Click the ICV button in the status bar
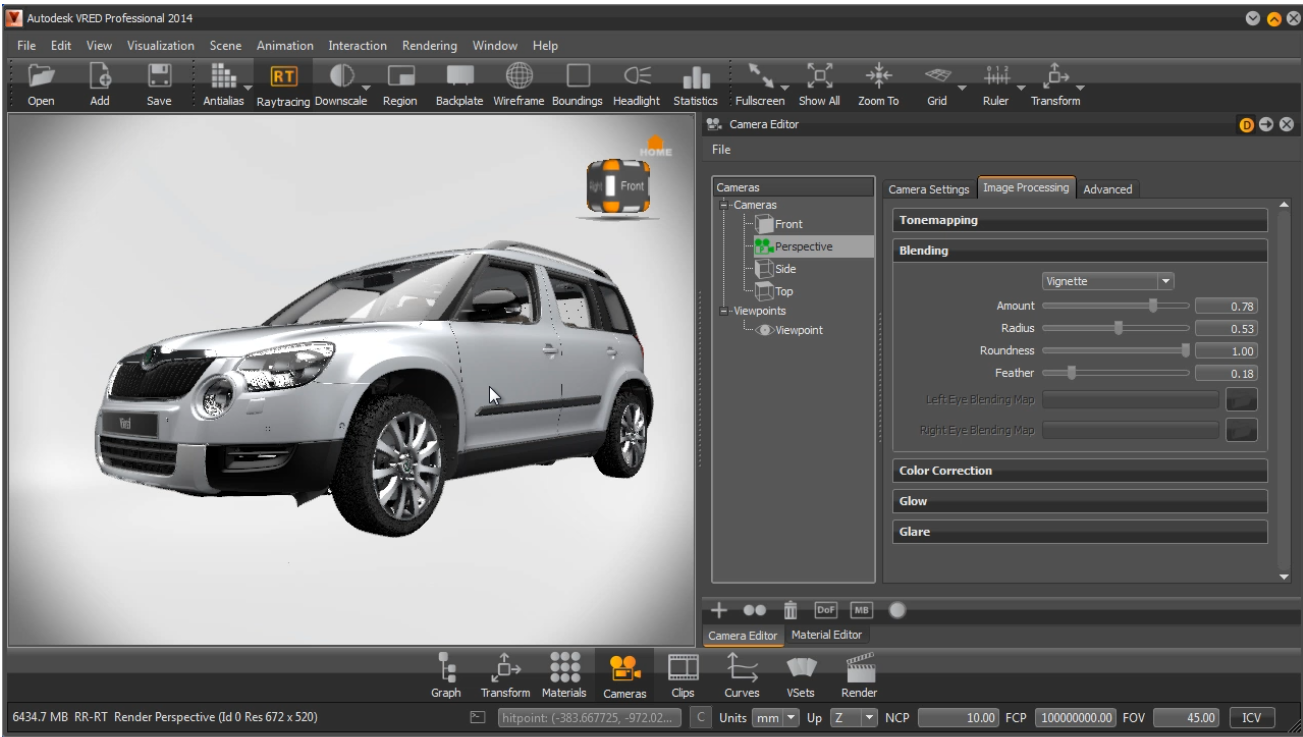 [x=1252, y=718]
